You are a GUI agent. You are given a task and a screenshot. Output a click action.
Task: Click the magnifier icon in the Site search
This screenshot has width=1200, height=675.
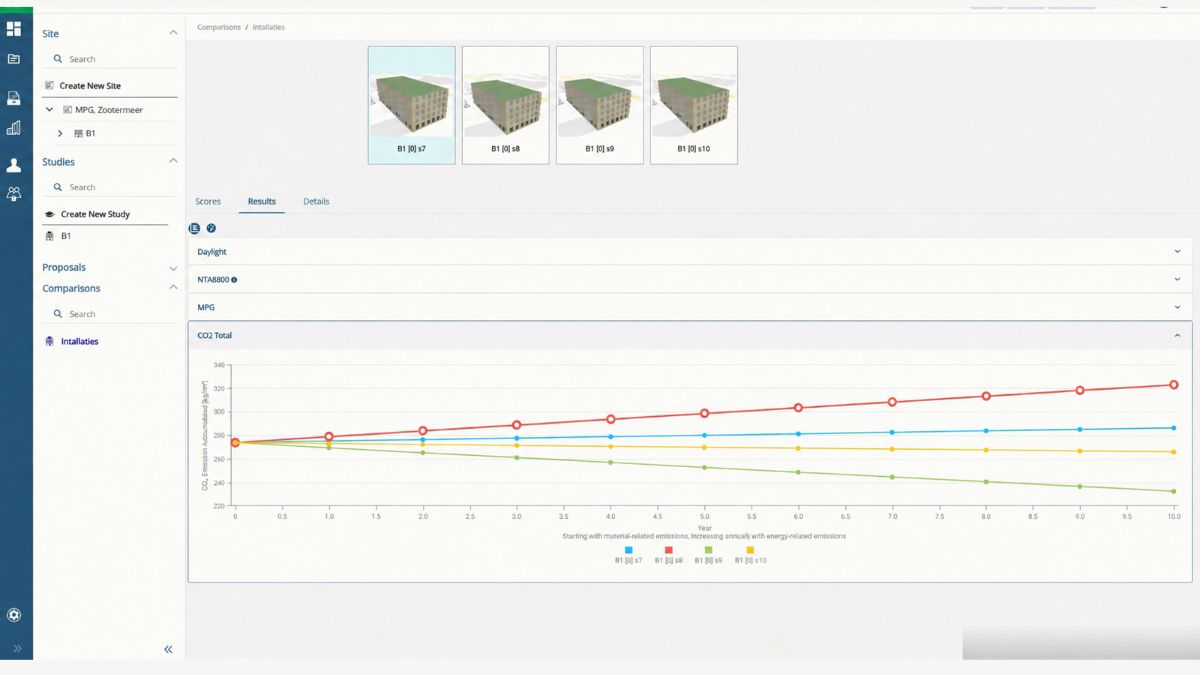pyautogui.click(x=58, y=59)
